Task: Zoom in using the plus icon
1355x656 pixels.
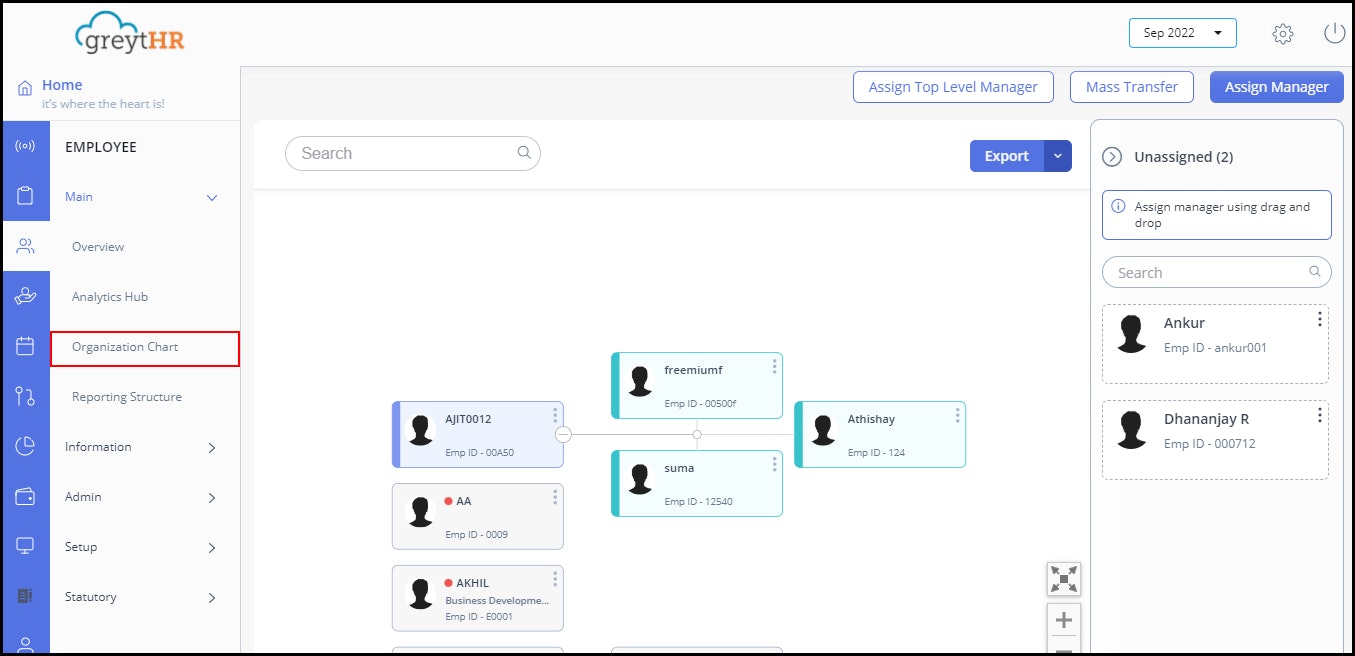Action: pos(1063,619)
